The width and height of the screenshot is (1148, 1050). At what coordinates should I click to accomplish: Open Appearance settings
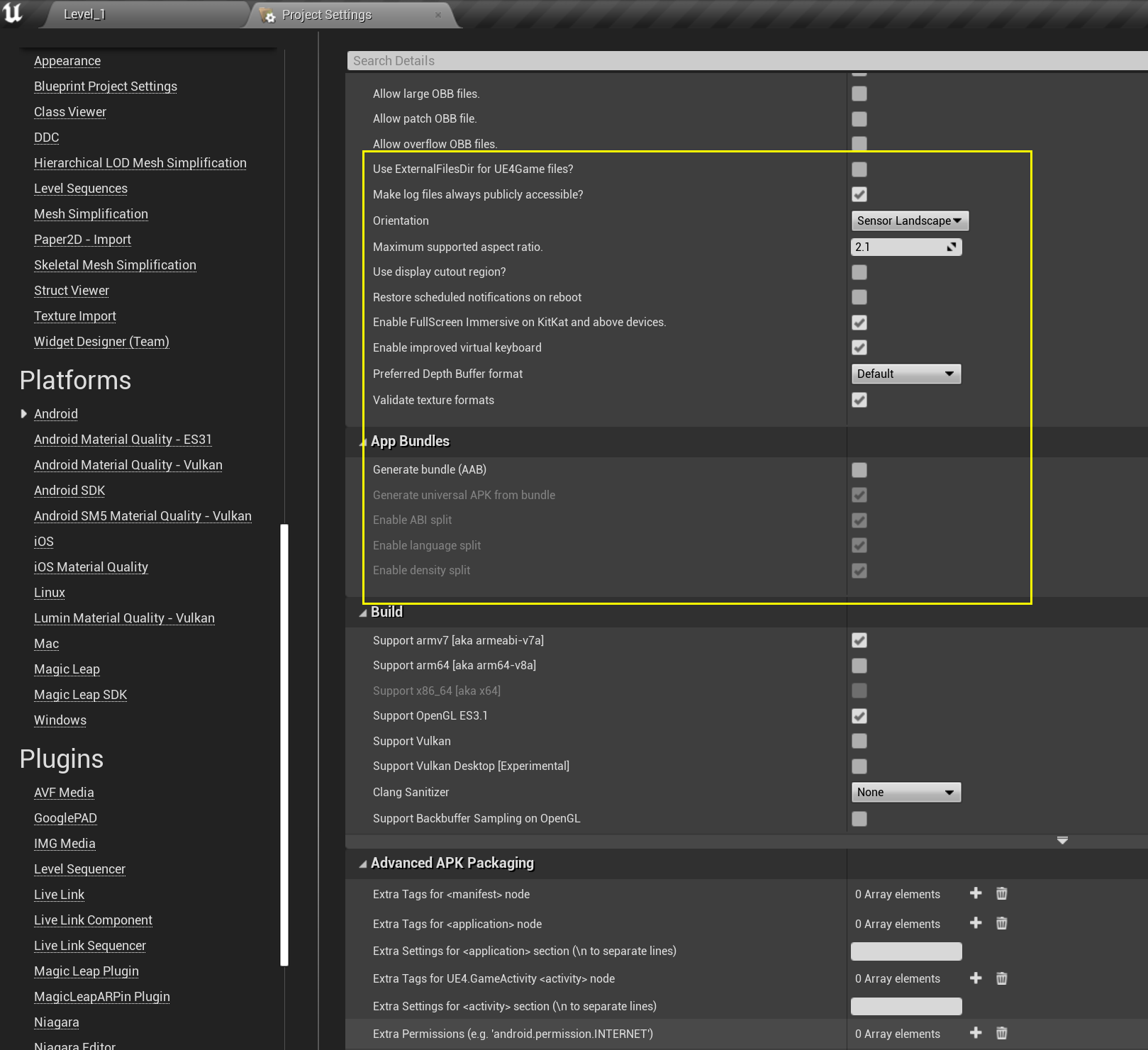(67, 61)
